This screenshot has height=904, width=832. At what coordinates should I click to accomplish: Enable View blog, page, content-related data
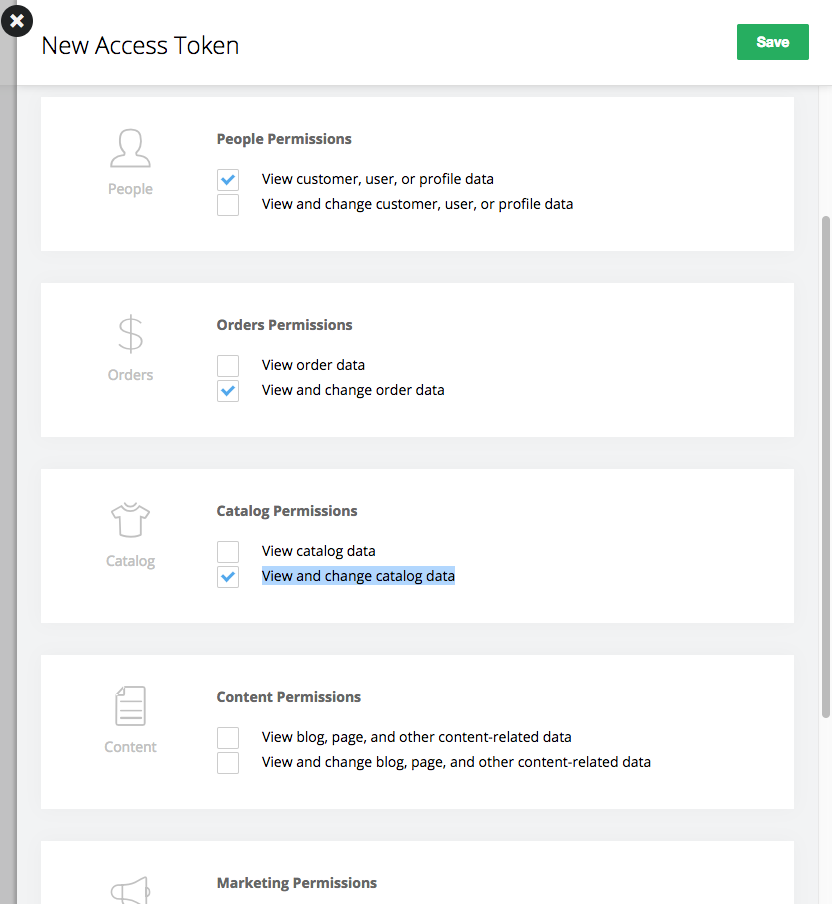tap(228, 738)
